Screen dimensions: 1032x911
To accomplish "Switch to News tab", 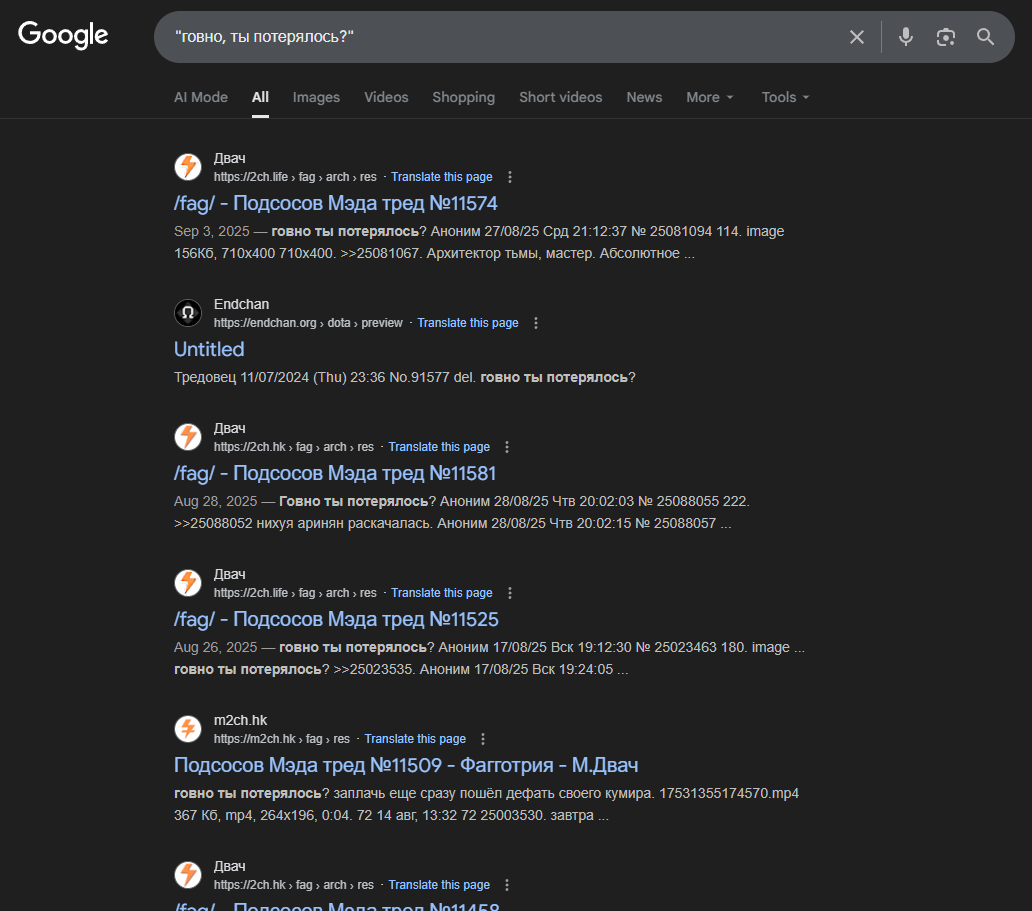I will click(644, 97).
